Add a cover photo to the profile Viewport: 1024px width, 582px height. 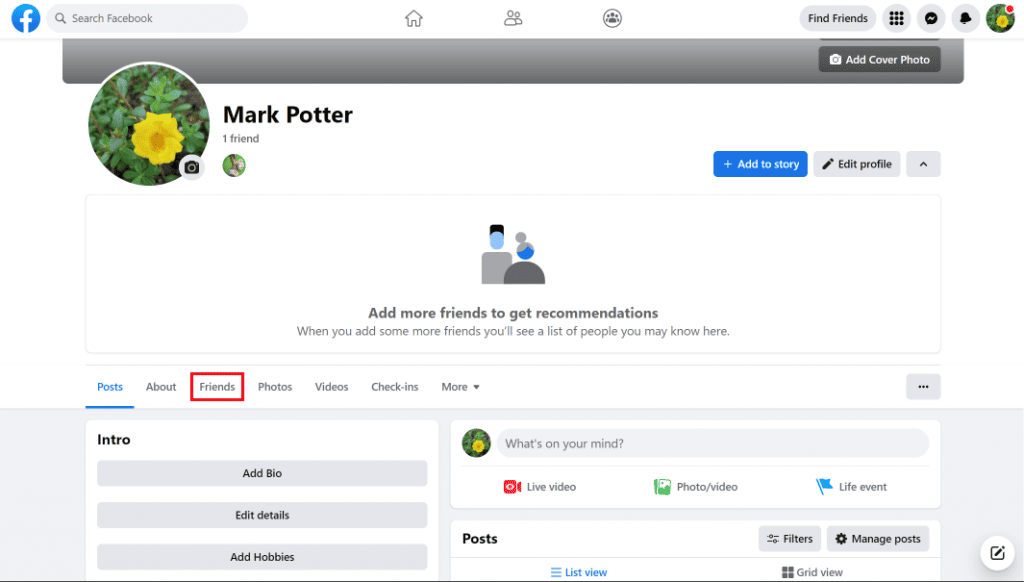tap(879, 59)
